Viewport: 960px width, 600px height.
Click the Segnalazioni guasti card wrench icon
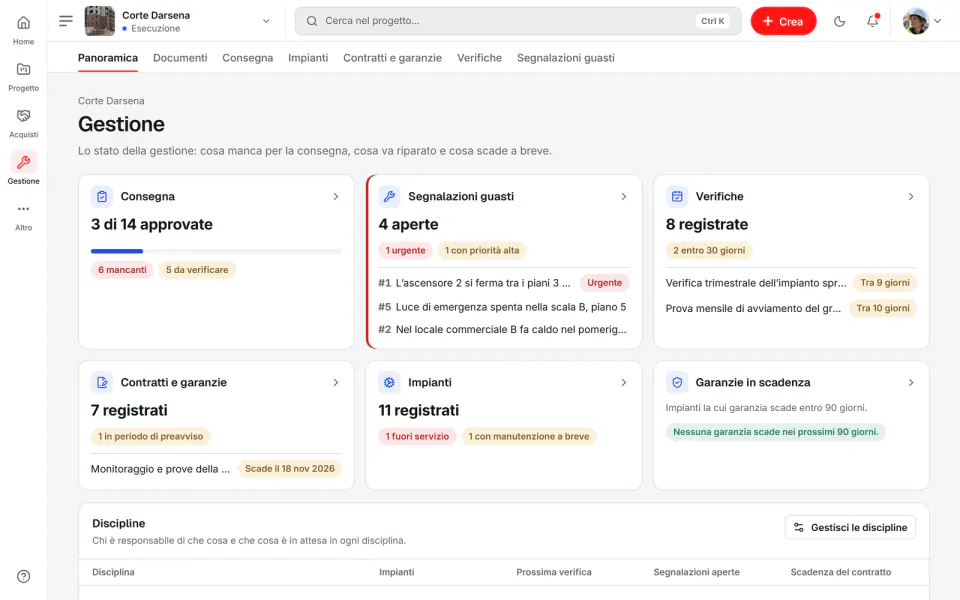click(389, 197)
